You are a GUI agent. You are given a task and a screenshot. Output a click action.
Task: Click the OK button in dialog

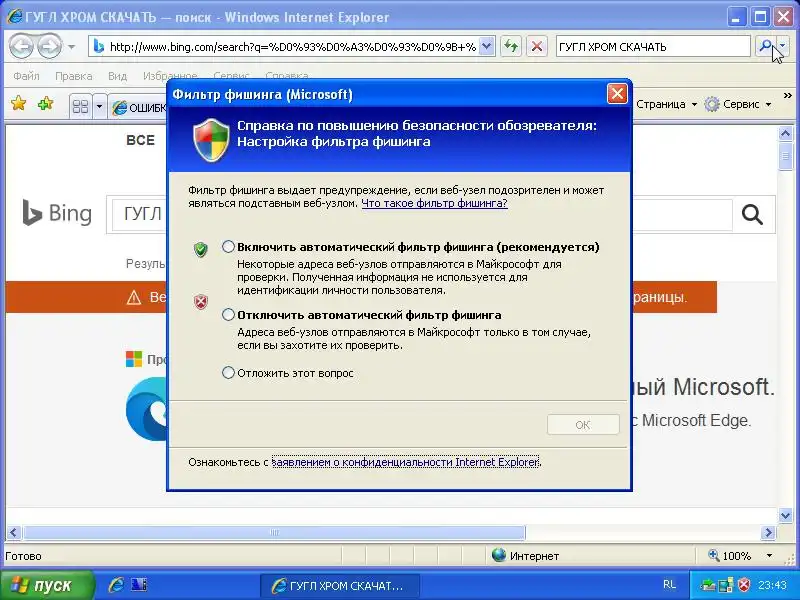point(583,424)
